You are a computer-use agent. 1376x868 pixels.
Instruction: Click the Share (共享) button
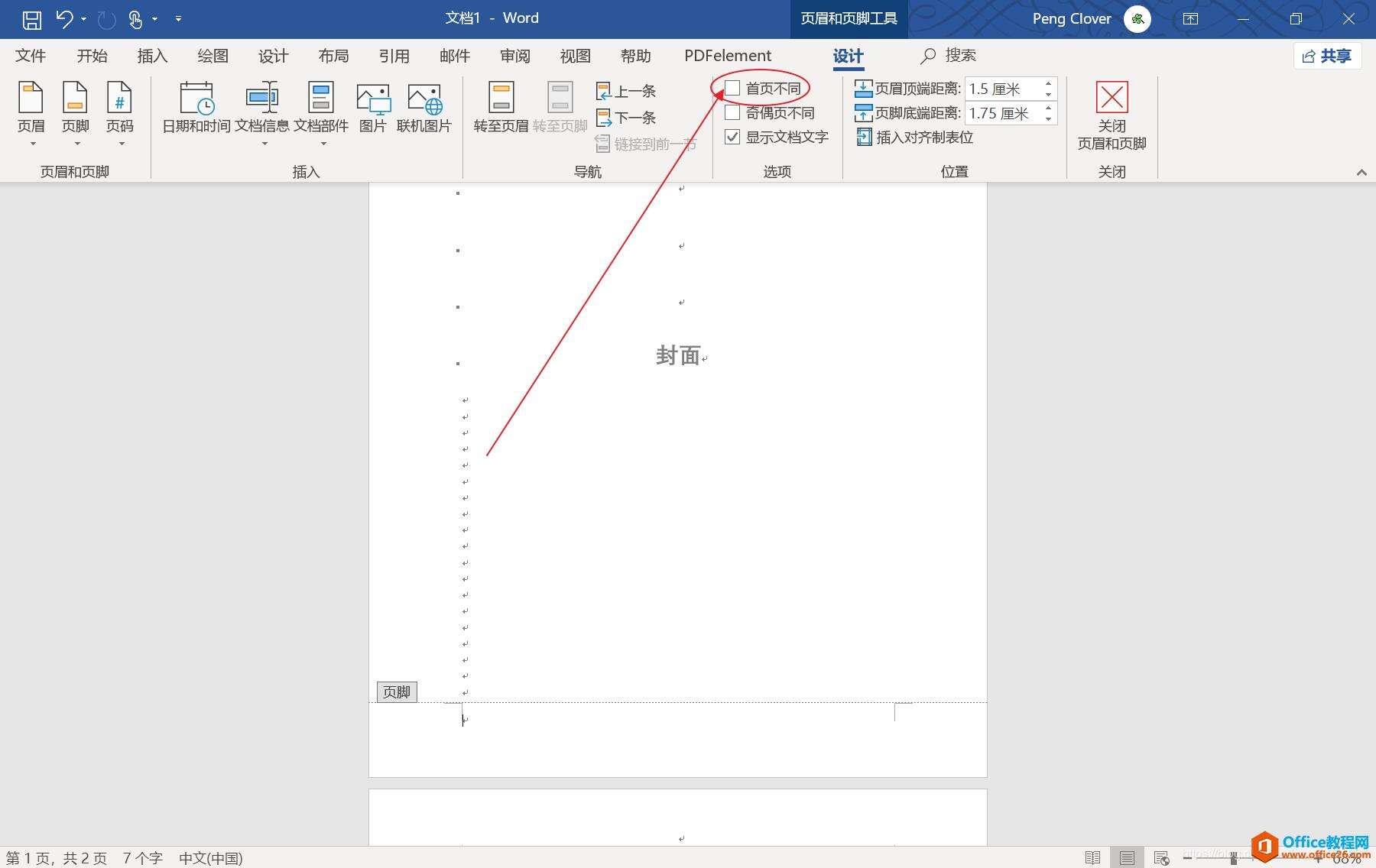pos(1327,56)
